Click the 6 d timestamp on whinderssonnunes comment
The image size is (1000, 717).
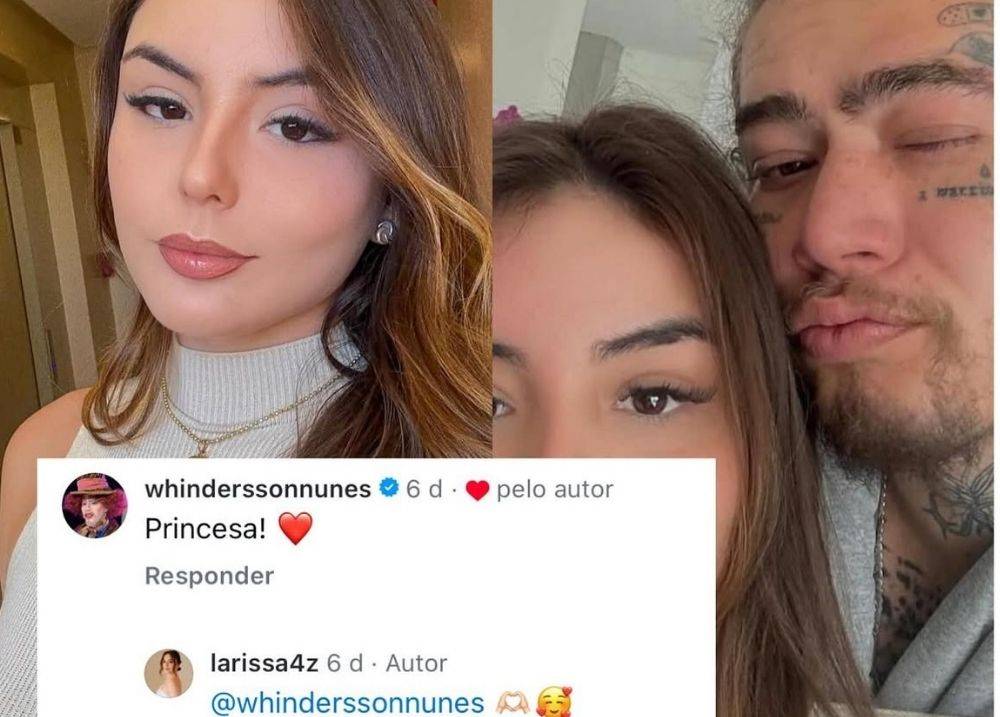pyautogui.click(x=424, y=489)
